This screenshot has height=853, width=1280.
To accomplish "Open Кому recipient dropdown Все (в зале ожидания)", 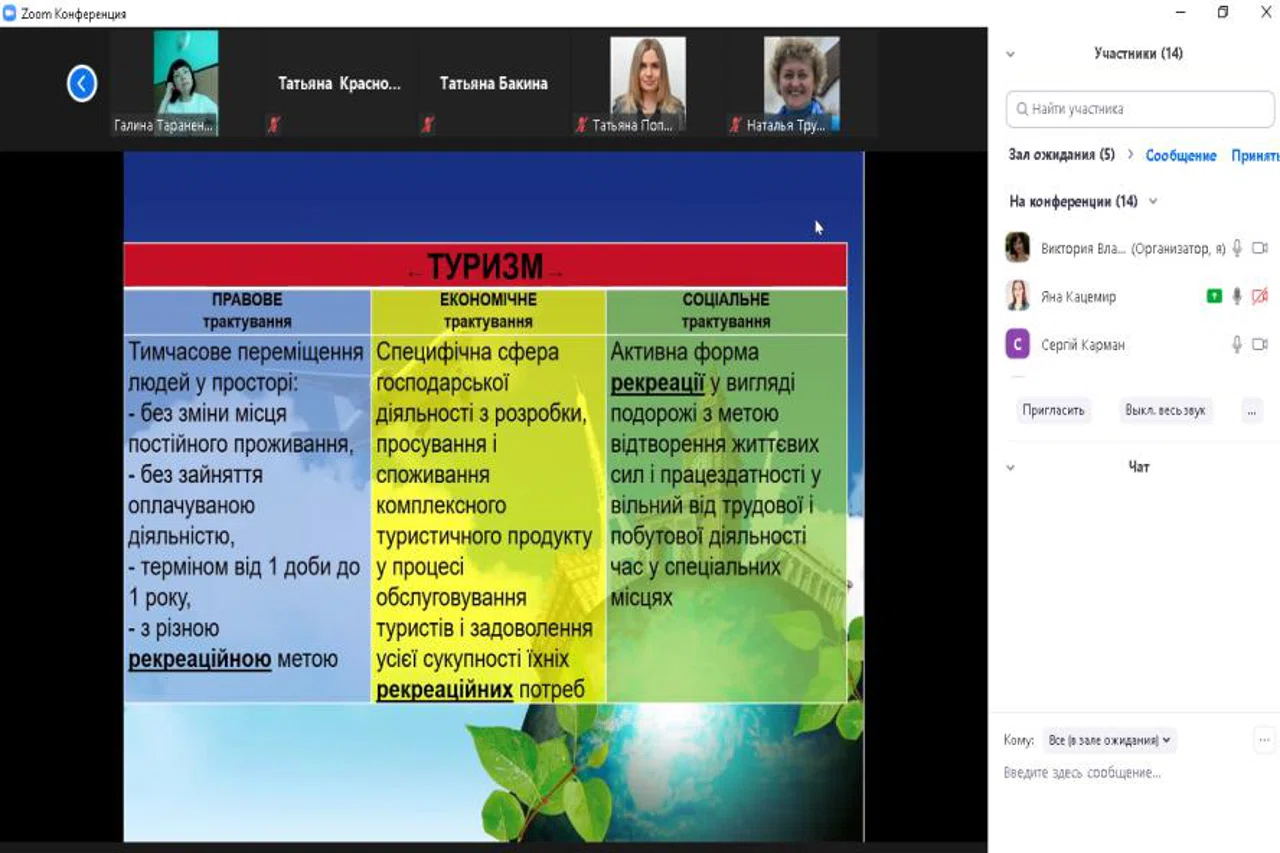I will click(x=1110, y=740).
